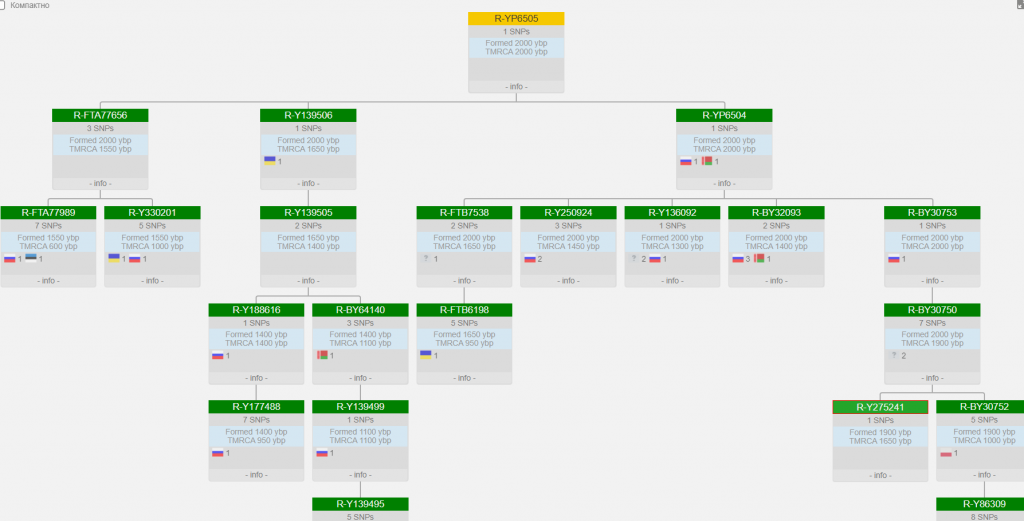Select the R-FTA77656 haplogroup header
The height and width of the screenshot is (521, 1024).
coord(100,116)
